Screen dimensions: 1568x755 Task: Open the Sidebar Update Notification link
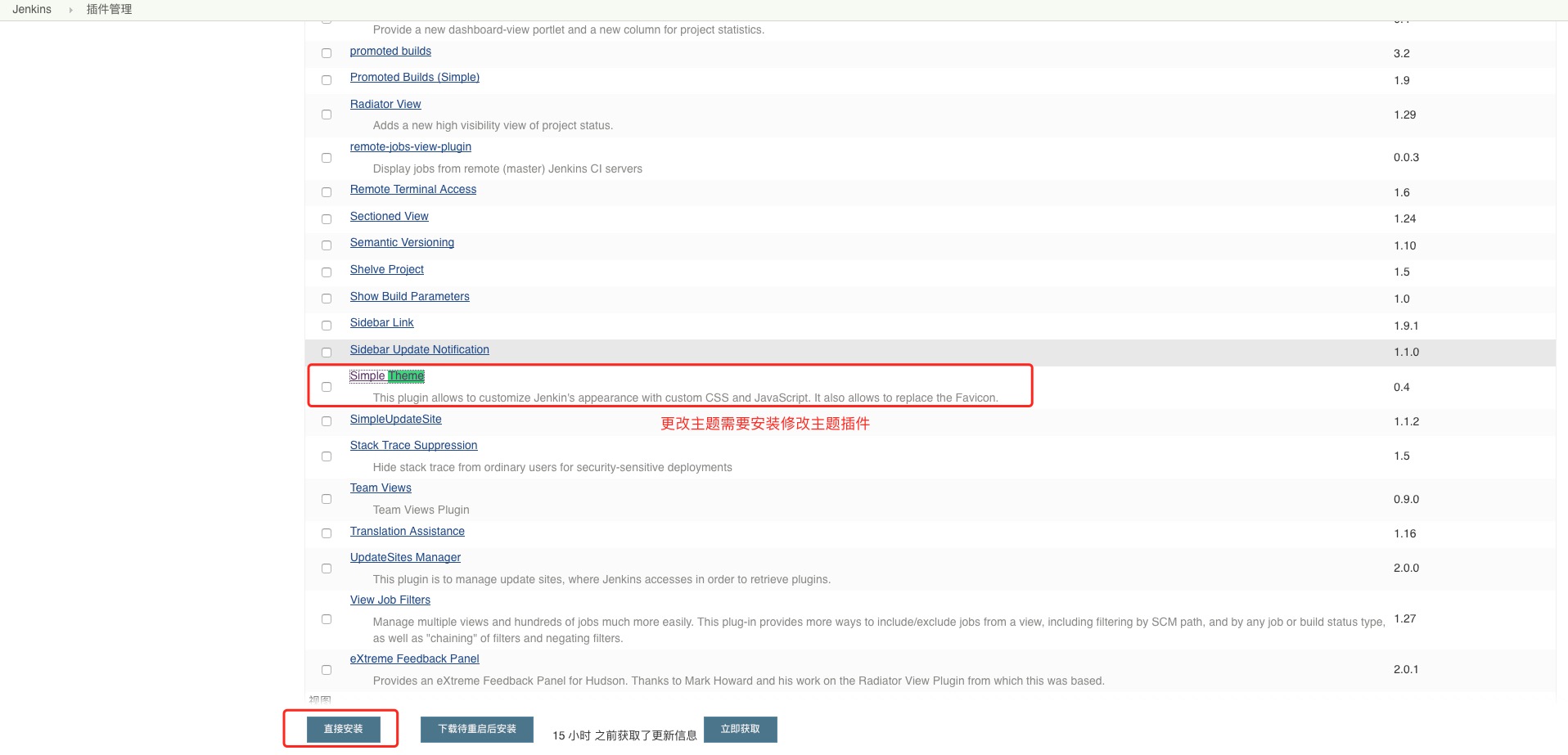click(420, 349)
